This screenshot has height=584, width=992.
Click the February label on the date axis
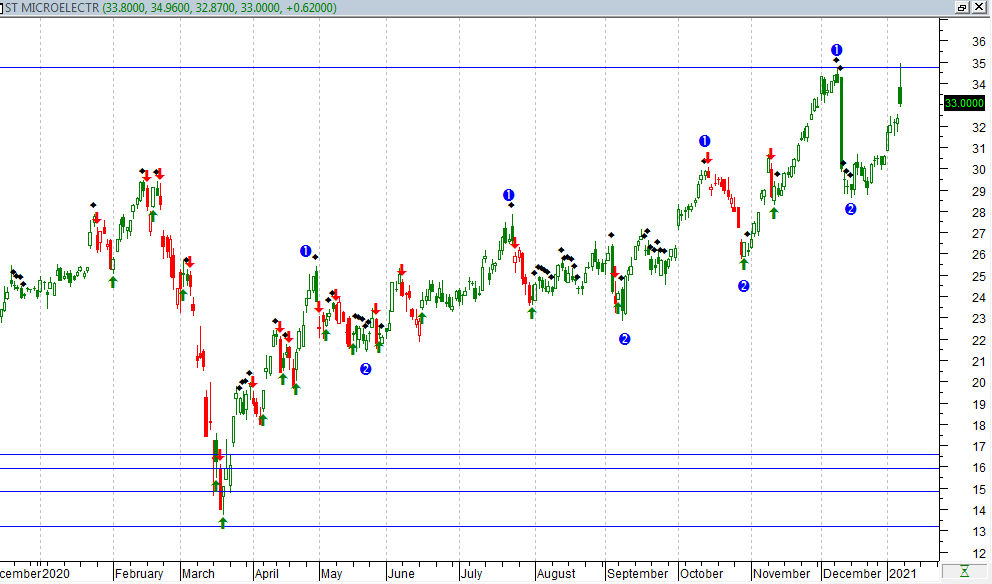[139, 574]
